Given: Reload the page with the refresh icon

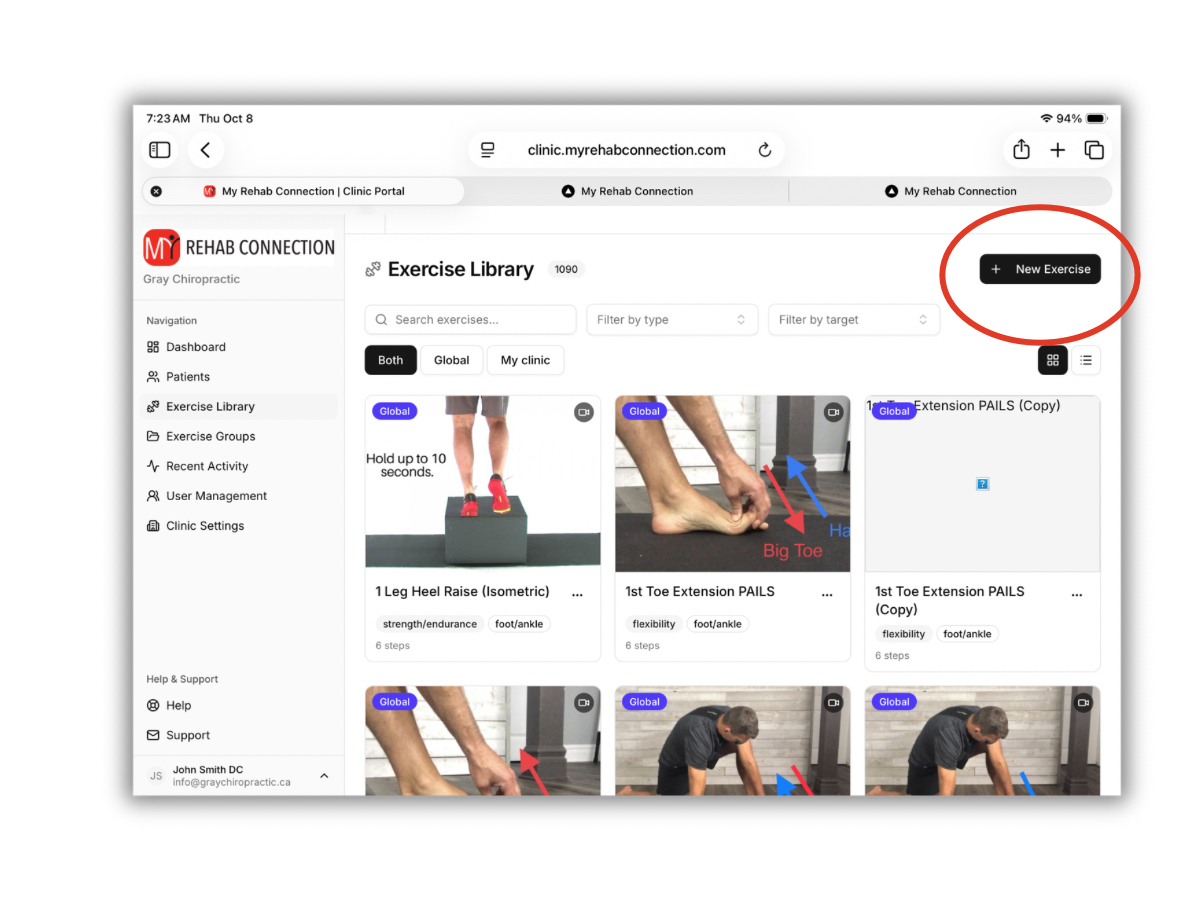Looking at the screenshot, I should point(765,150).
